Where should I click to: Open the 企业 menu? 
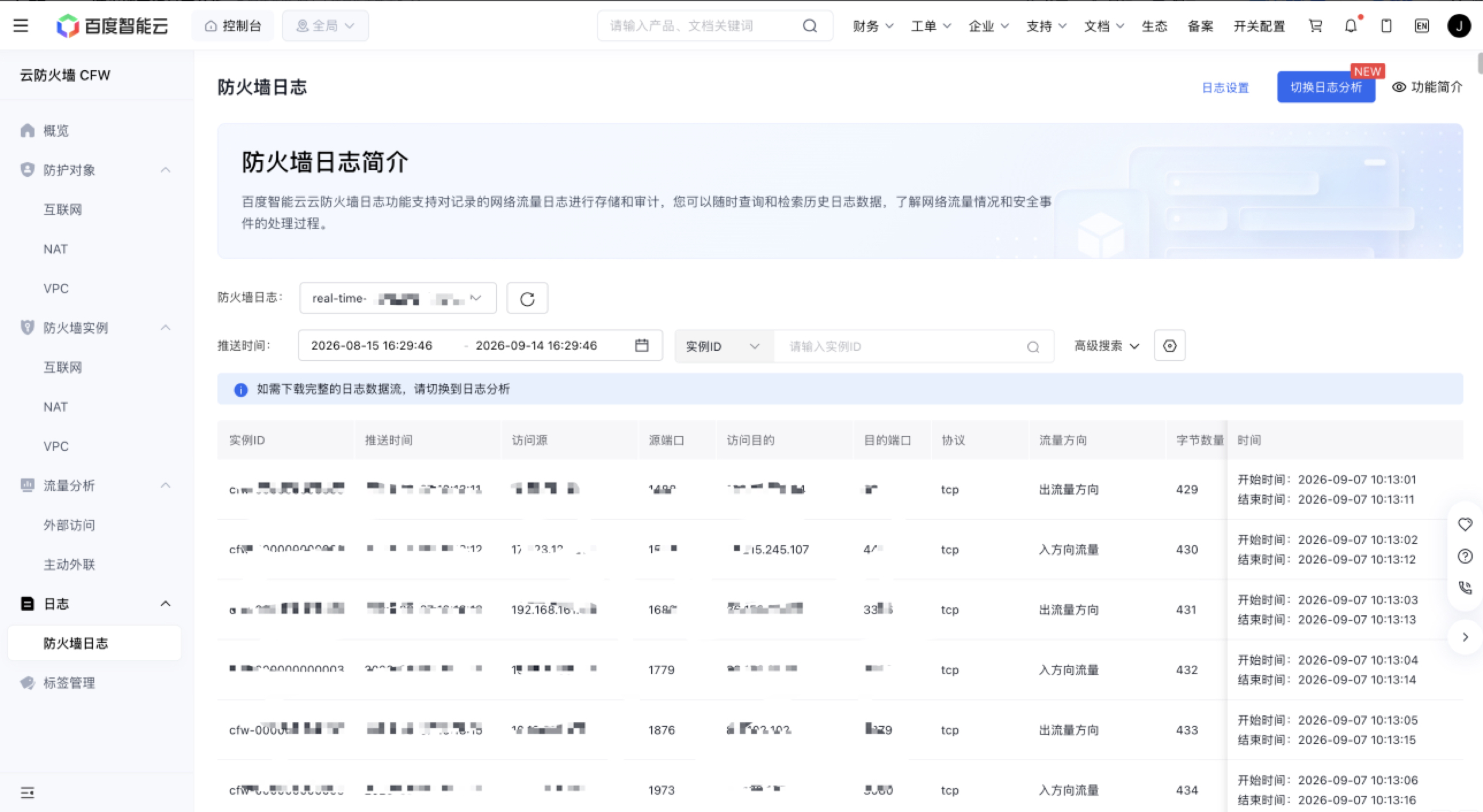tap(988, 26)
